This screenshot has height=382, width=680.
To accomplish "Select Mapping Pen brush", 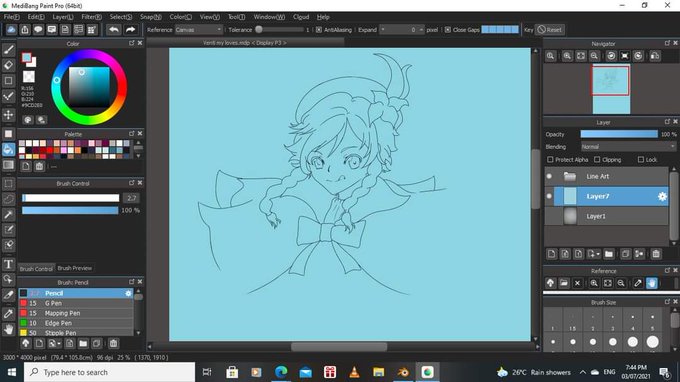I will [75, 313].
